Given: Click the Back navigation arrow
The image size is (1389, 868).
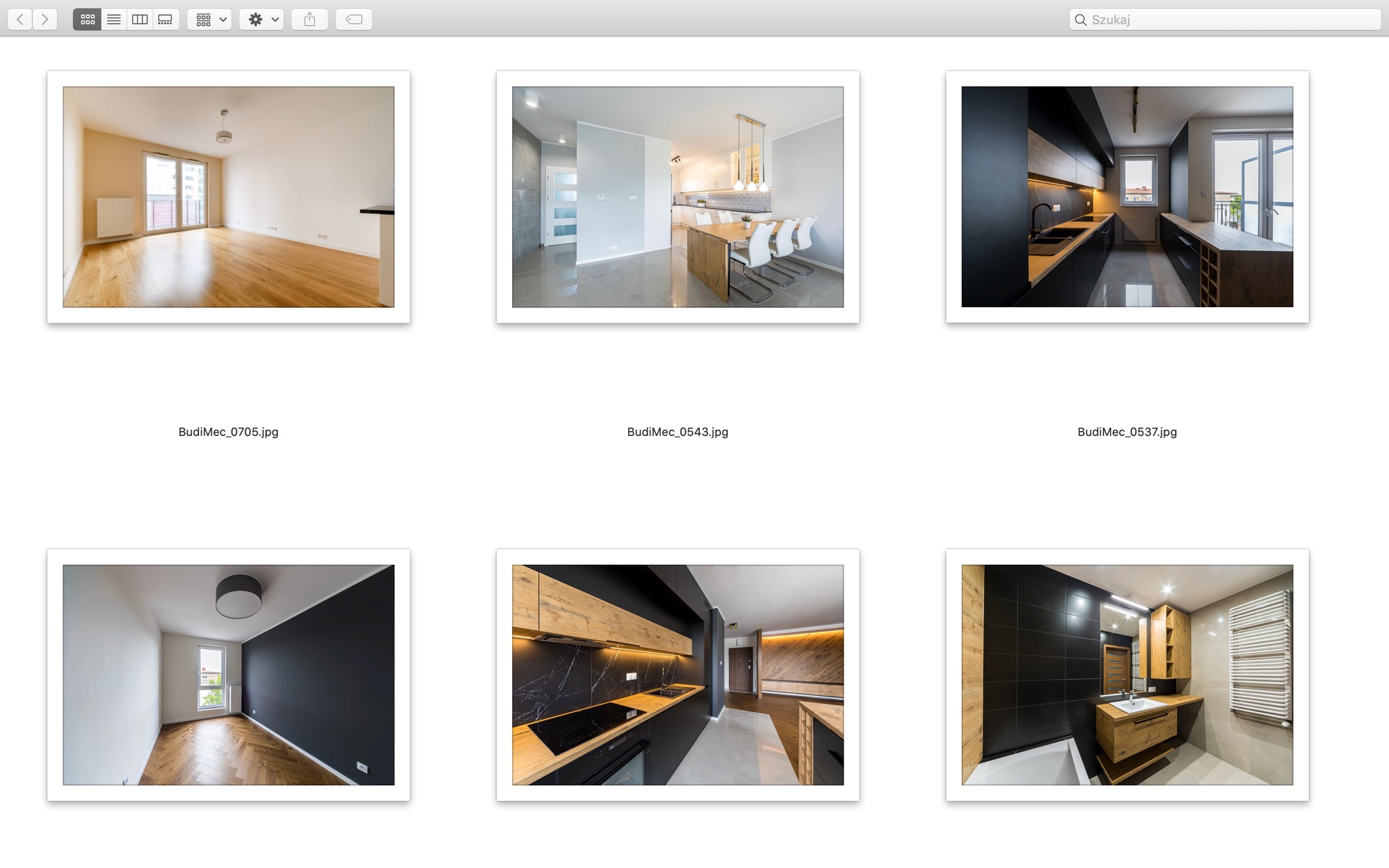Looking at the screenshot, I should coord(20,20).
